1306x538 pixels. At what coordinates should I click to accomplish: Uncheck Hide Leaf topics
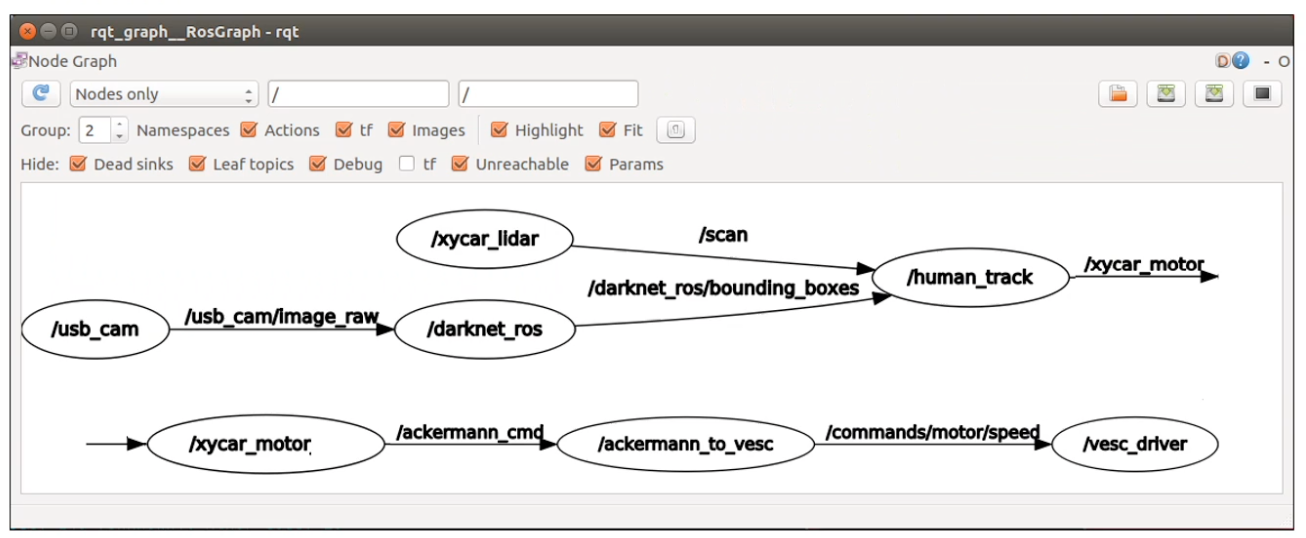pos(197,164)
